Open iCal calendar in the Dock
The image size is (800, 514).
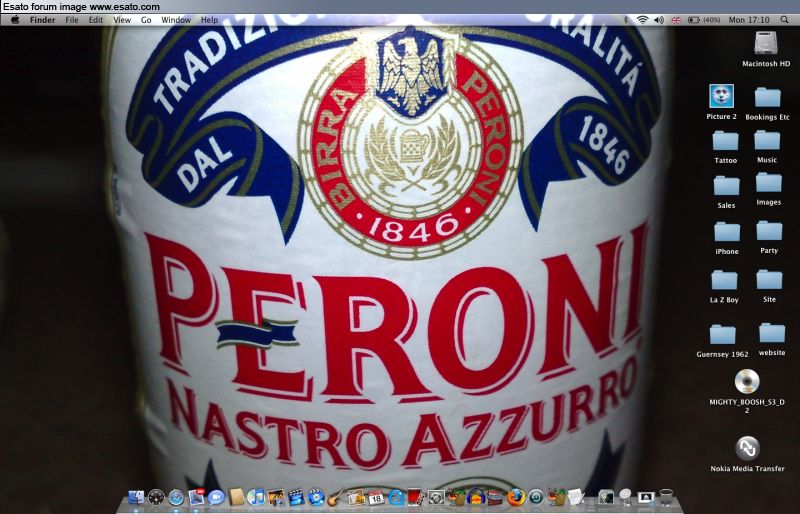(x=376, y=497)
